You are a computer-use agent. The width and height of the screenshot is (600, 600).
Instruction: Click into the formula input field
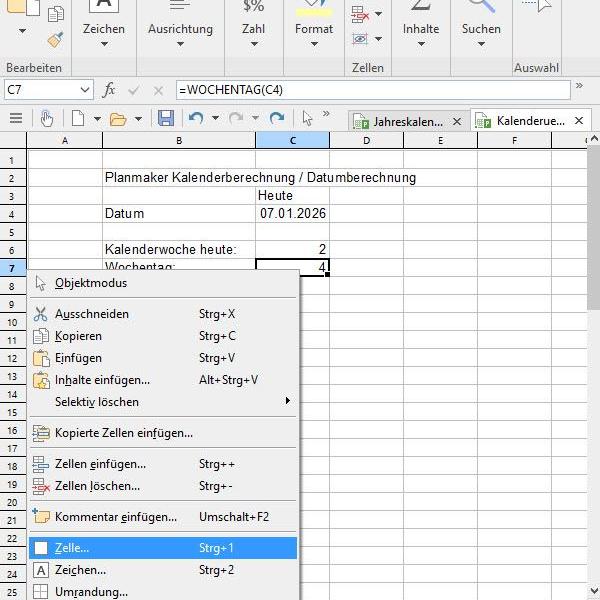point(370,90)
